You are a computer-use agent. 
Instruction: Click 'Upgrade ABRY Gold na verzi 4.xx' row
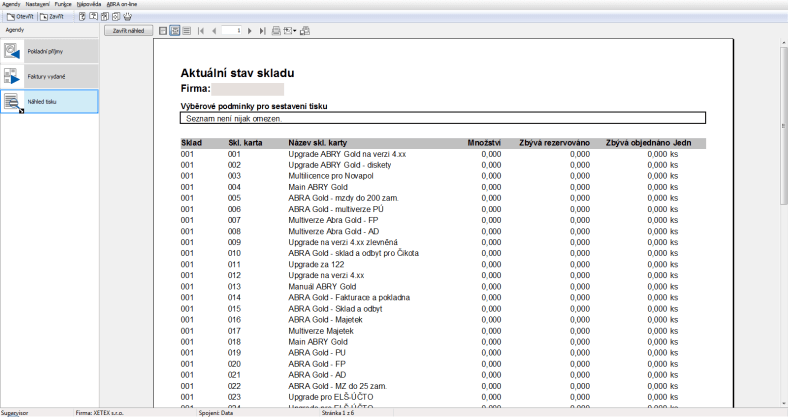click(x=347, y=154)
